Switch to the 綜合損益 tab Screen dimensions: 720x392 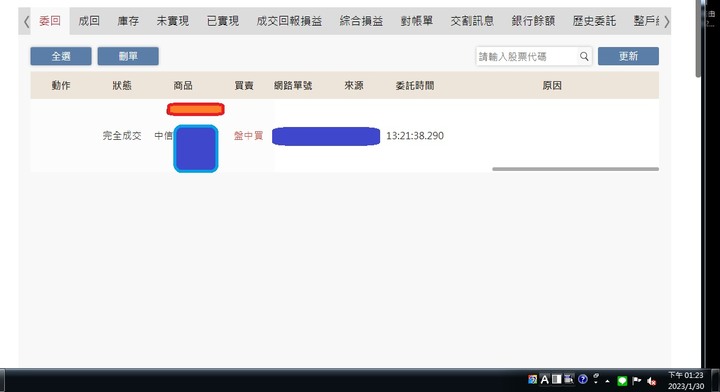tap(361, 21)
